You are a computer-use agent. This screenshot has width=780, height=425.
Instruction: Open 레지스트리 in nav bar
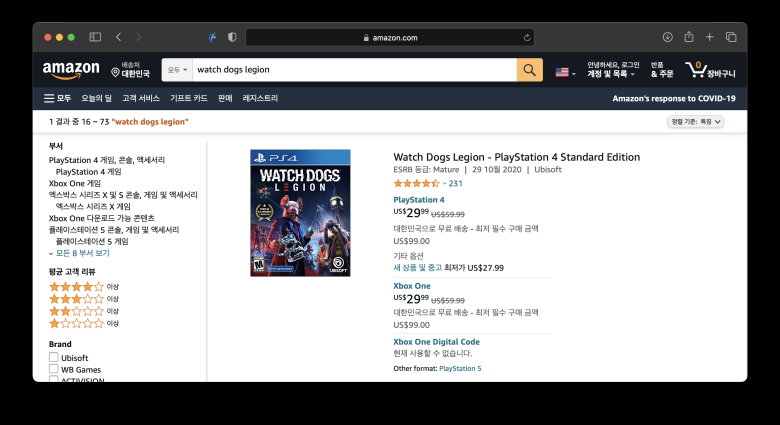point(260,98)
